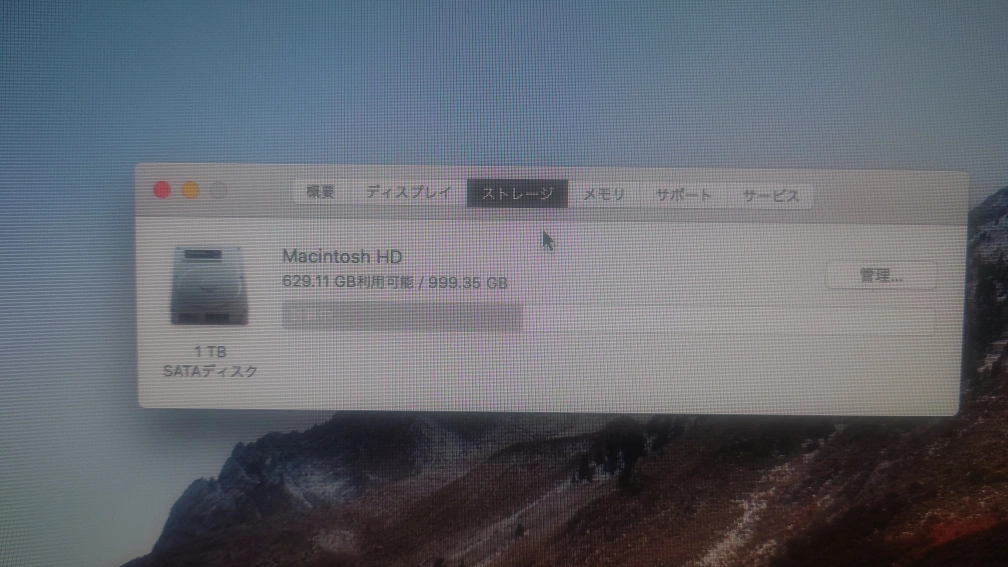This screenshot has height=567, width=1008.
Task: Switch to the サービス tab
Action: tap(771, 195)
